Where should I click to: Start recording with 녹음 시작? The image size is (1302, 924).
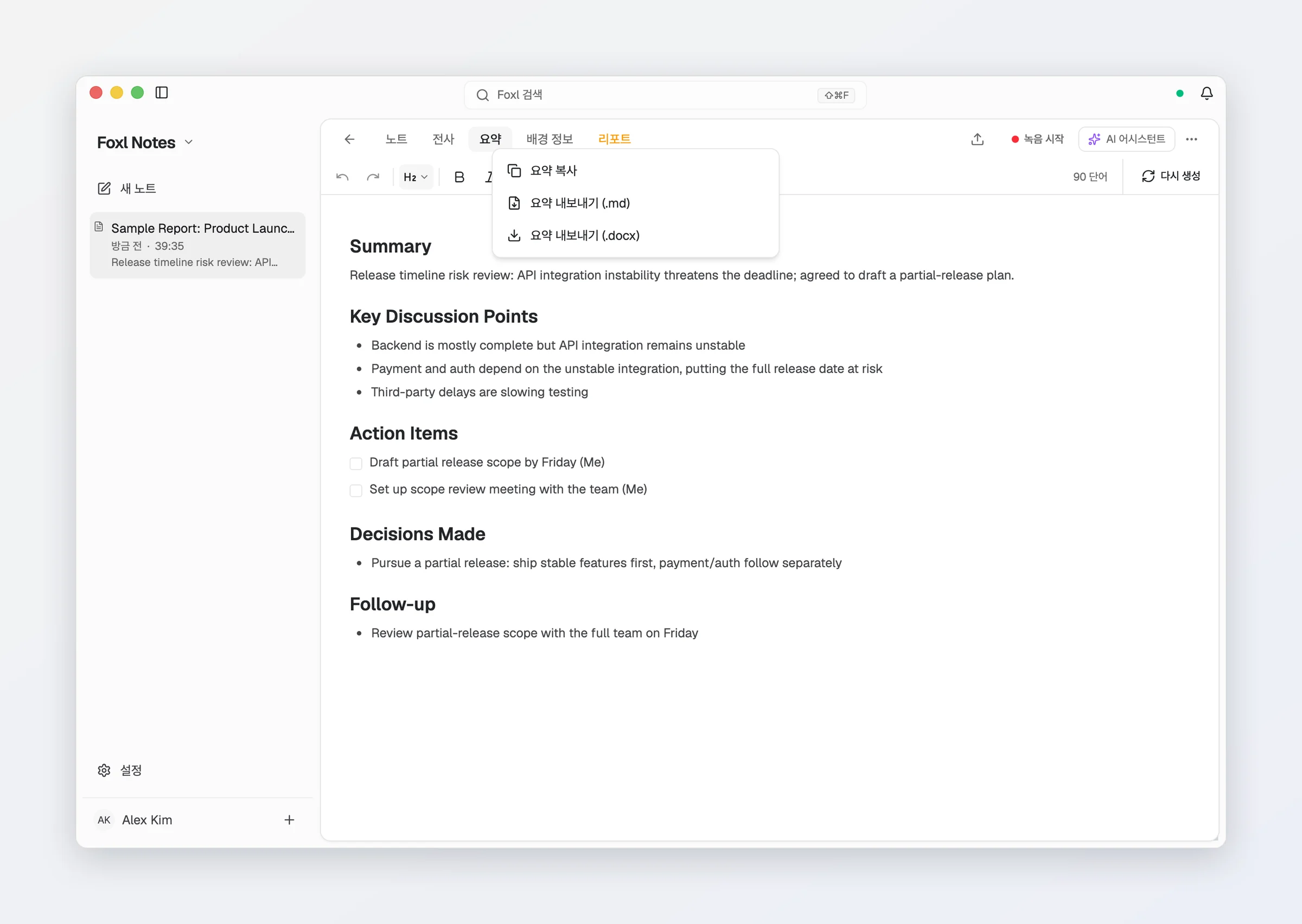(1037, 139)
